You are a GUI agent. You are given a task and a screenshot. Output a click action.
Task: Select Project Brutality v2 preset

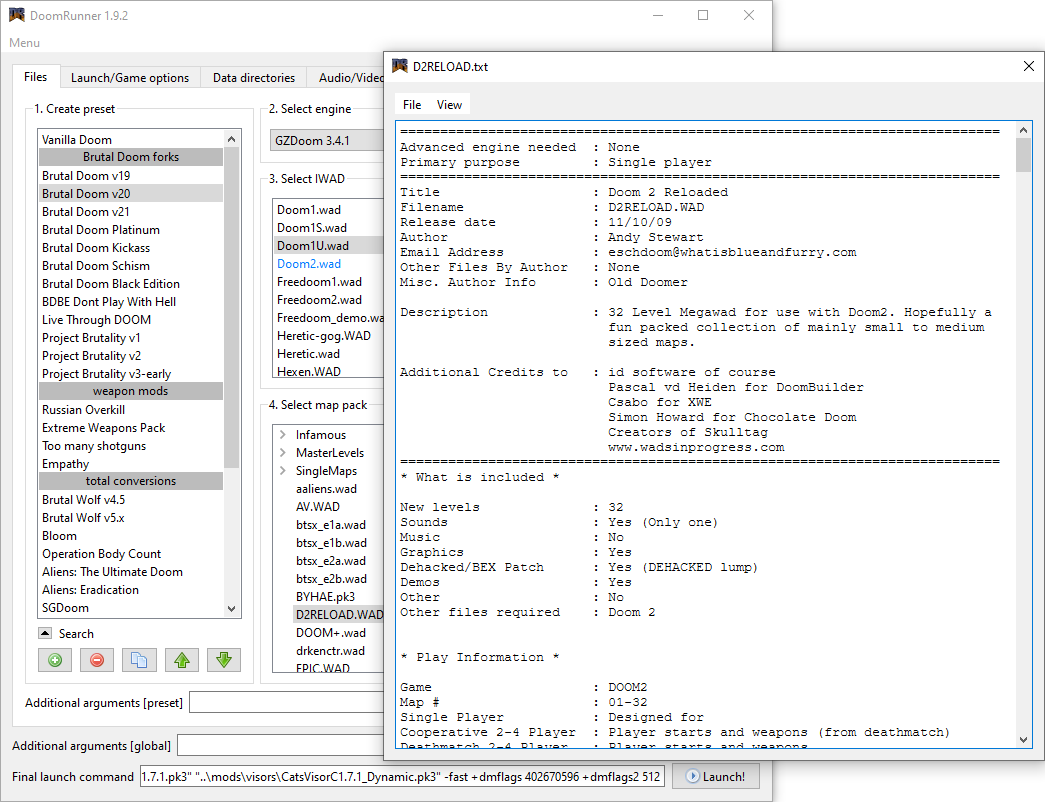tap(131, 355)
